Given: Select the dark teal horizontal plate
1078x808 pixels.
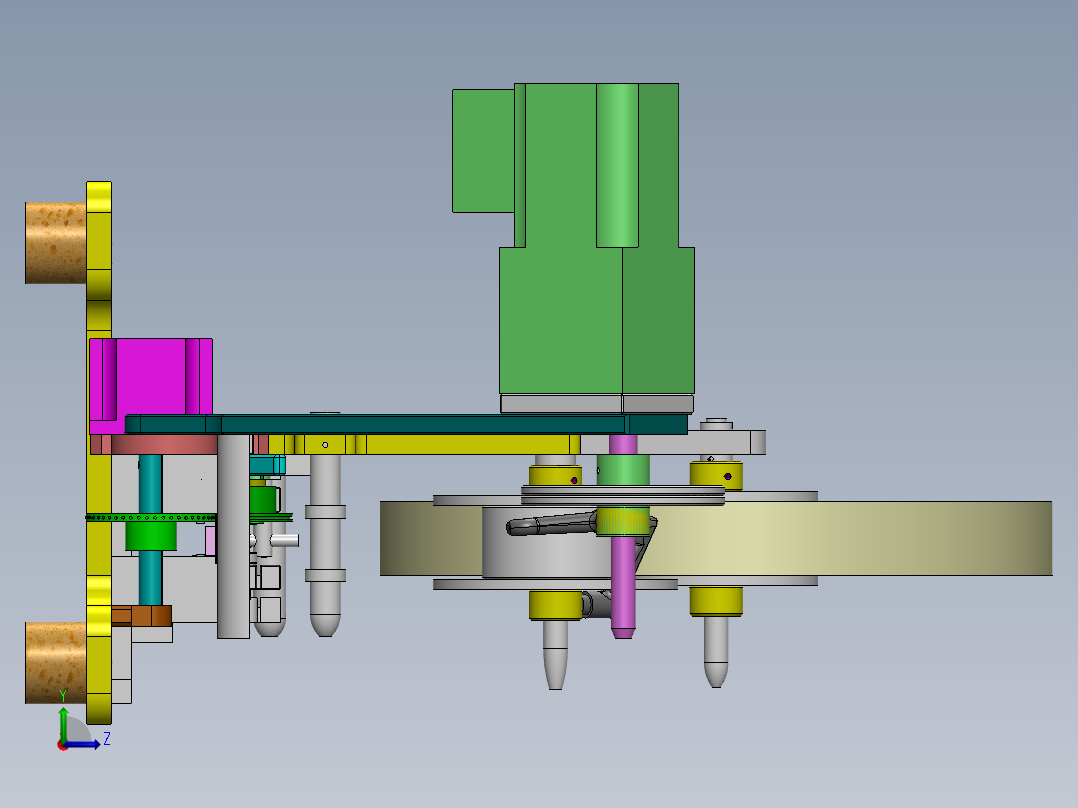Looking at the screenshot, I should [406, 424].
